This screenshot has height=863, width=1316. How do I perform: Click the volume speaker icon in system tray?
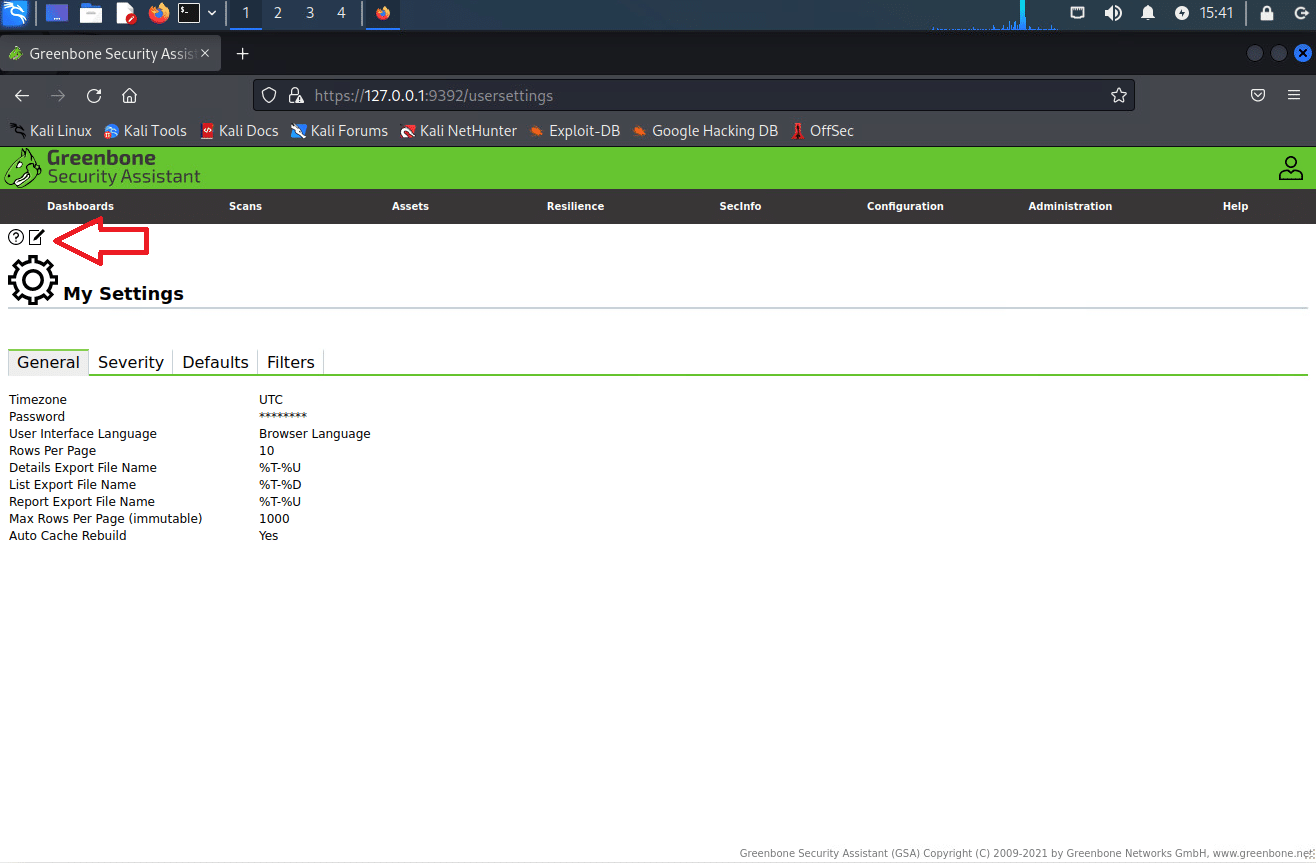(x=1113, y=13)
